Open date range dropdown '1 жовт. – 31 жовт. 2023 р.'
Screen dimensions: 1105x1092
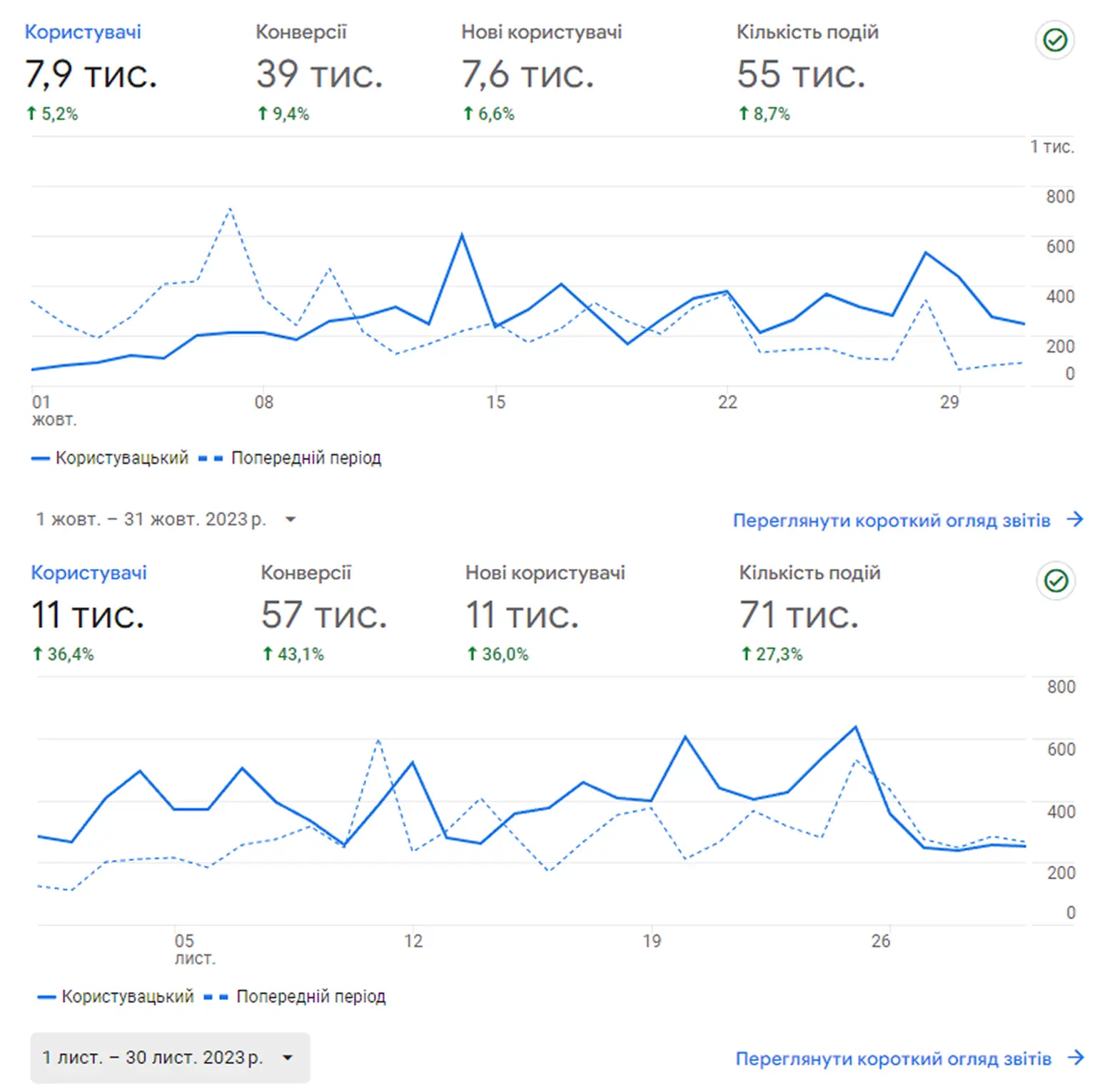tap(167, 519)
